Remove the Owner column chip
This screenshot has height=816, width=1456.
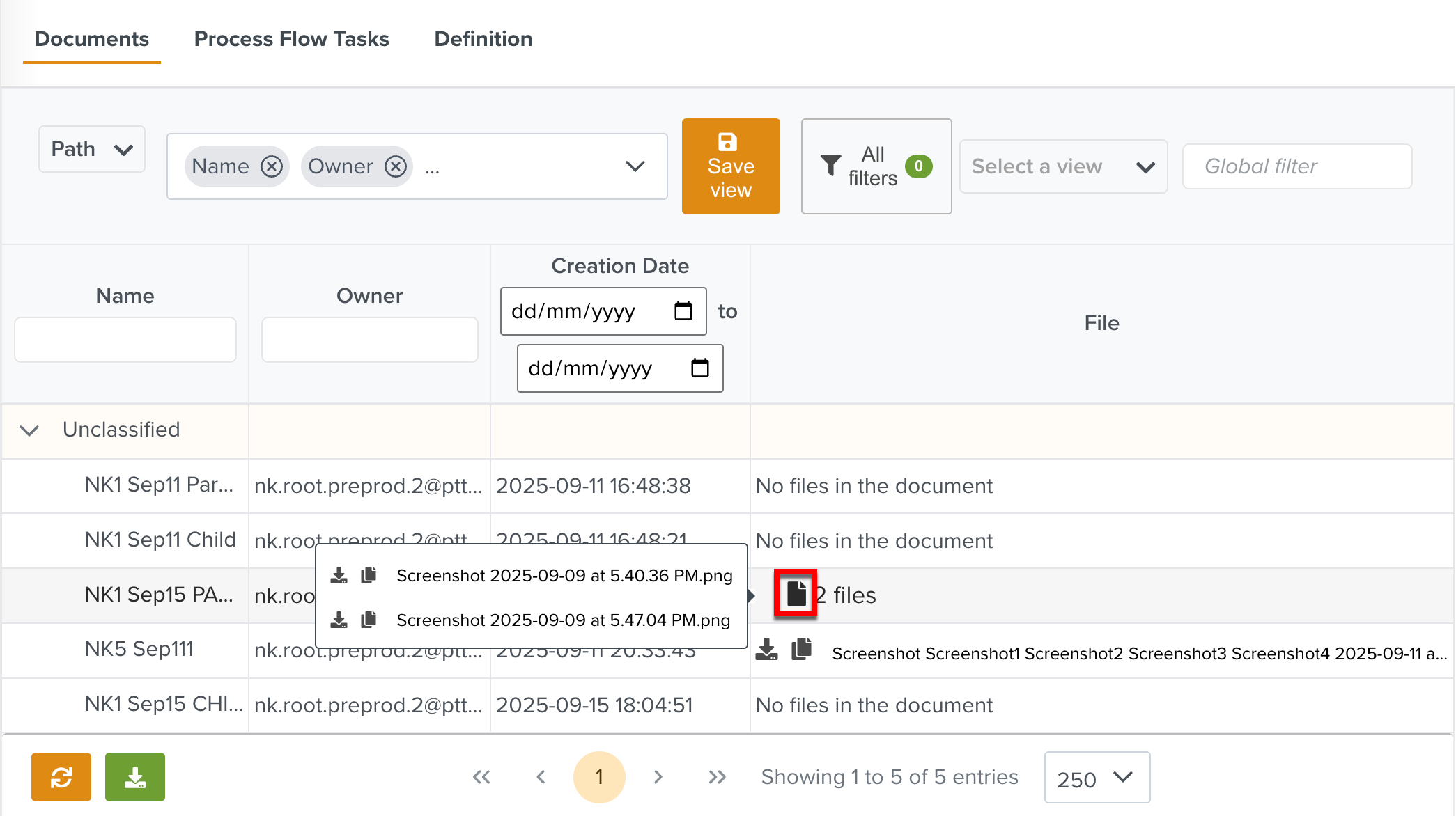(396, 166)
